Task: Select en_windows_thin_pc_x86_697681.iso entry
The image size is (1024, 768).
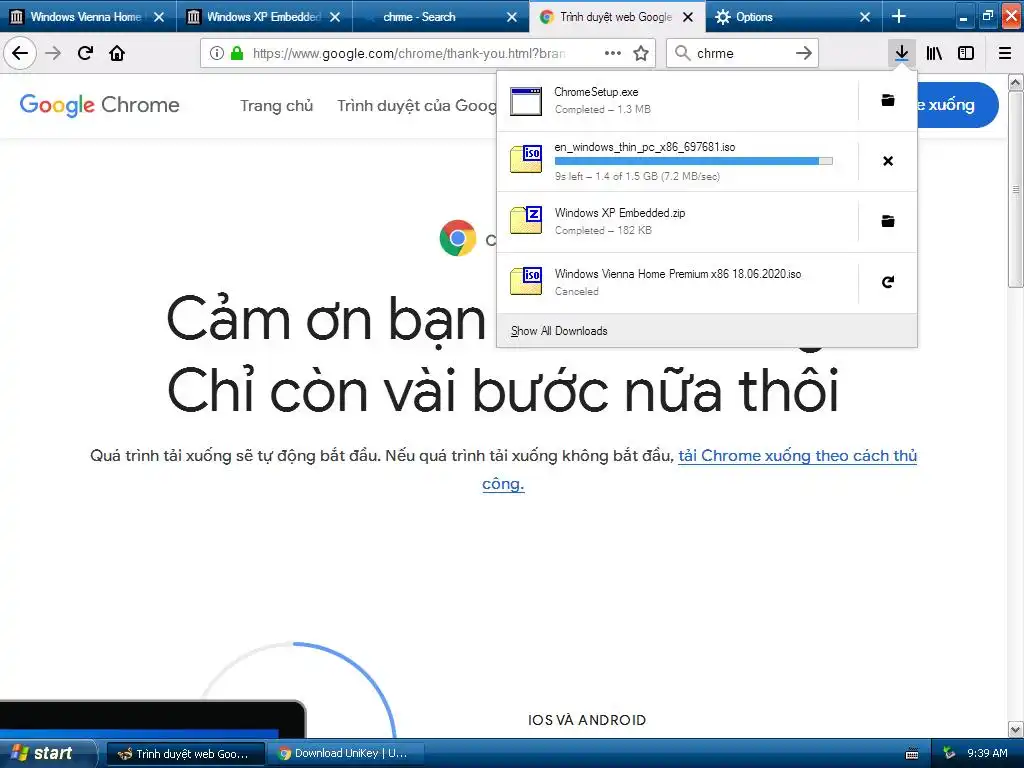Action: click(x=677, y=161)
